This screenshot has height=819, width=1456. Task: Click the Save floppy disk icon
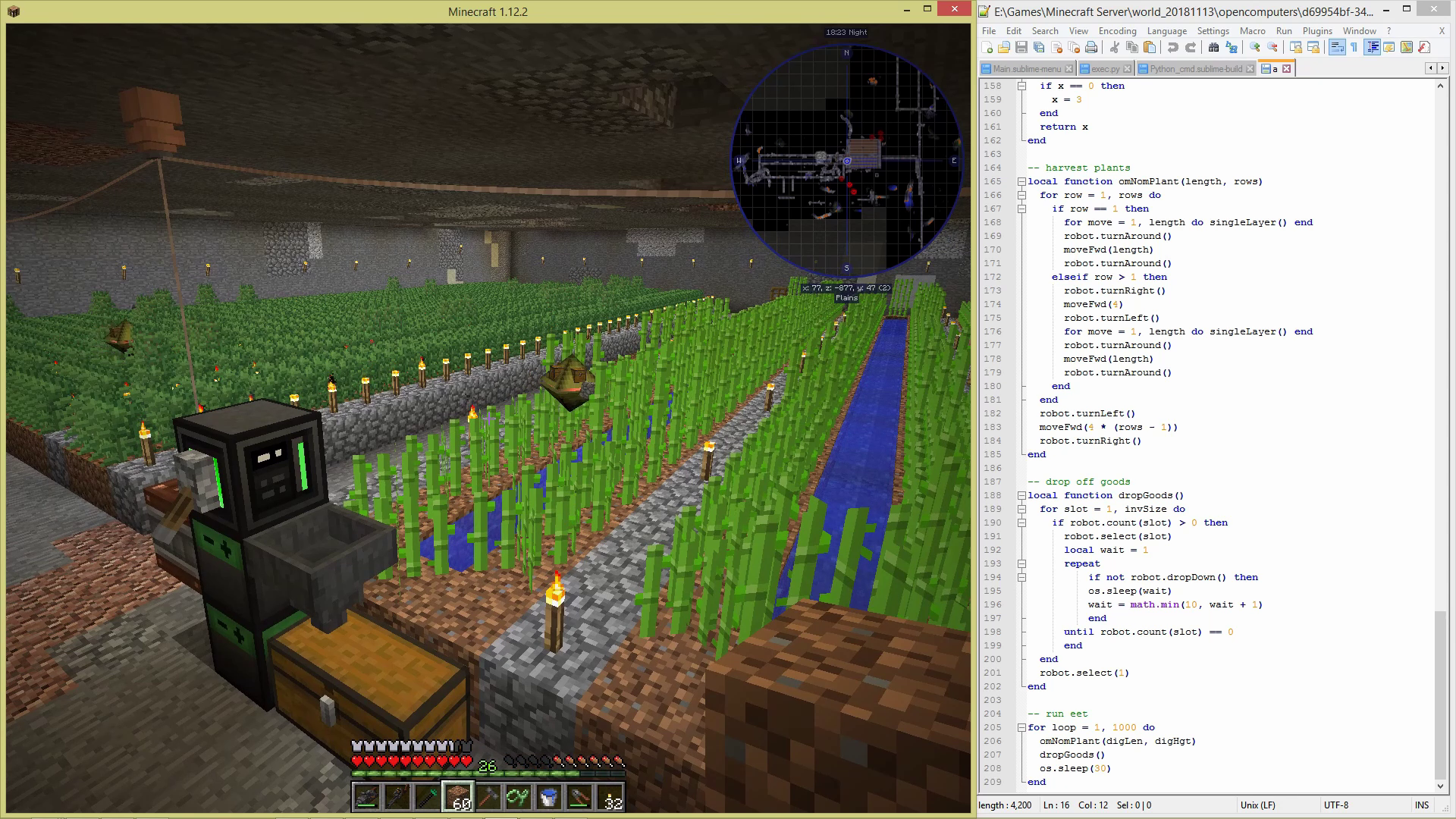point(1021,47)
